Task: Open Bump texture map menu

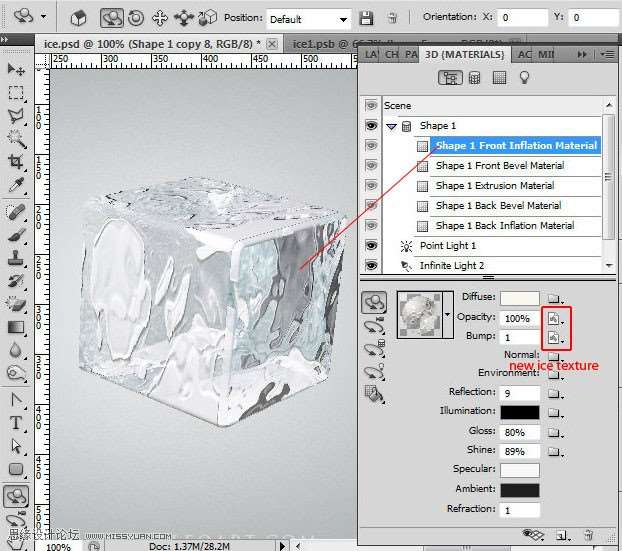Action: coord(555,338)
